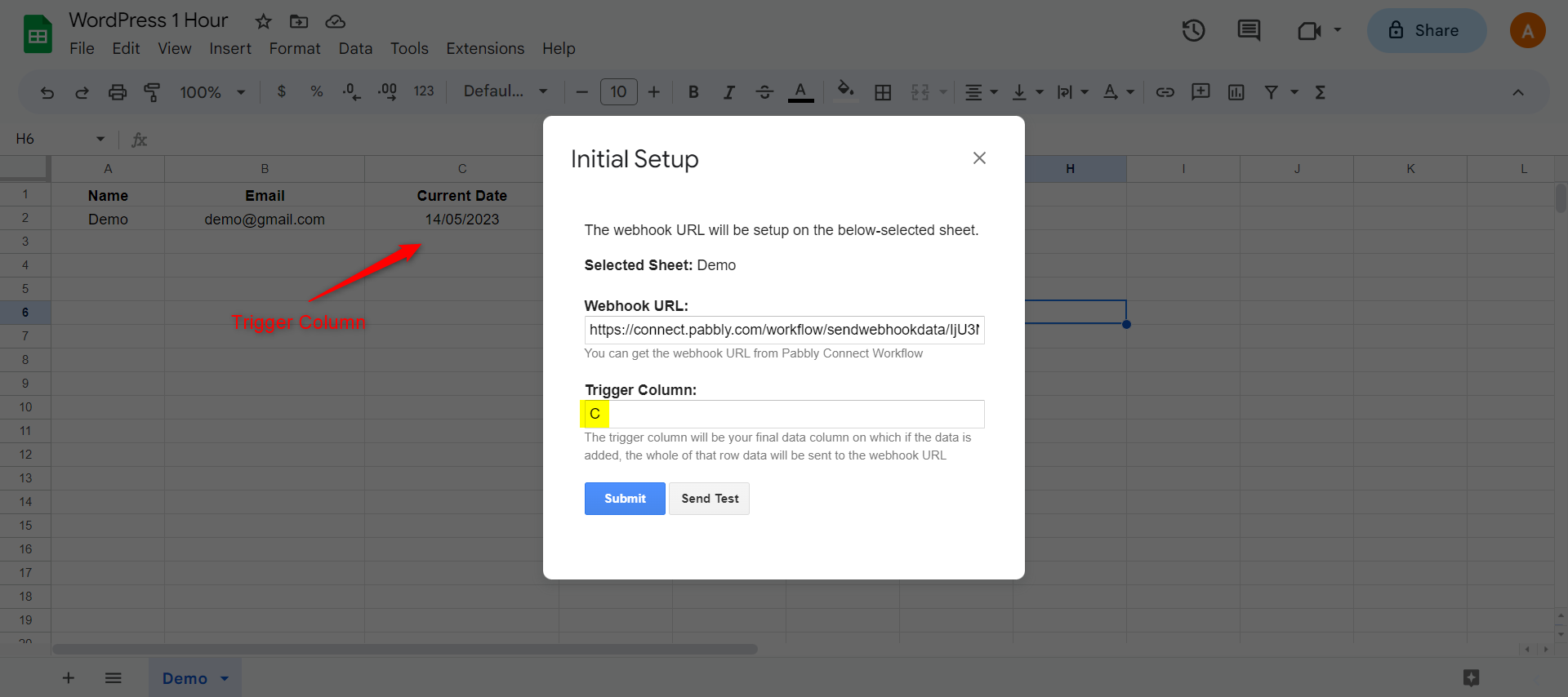Create a filter
This screenshot has height=697, width=1568.
(1272, 92)
